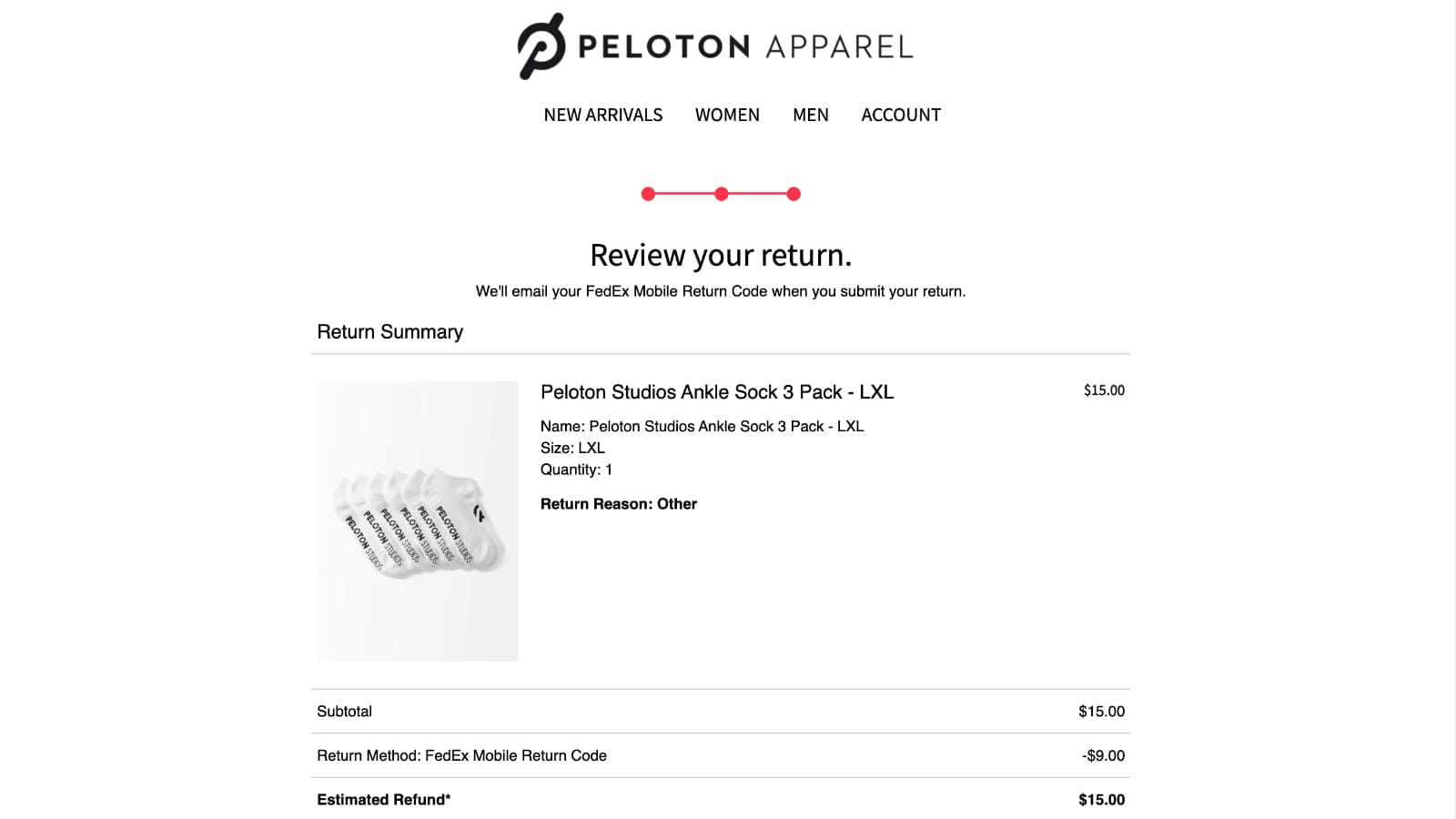
Task: Click the FedEx Mobile Return Code method row
Action: coord(461,755)
